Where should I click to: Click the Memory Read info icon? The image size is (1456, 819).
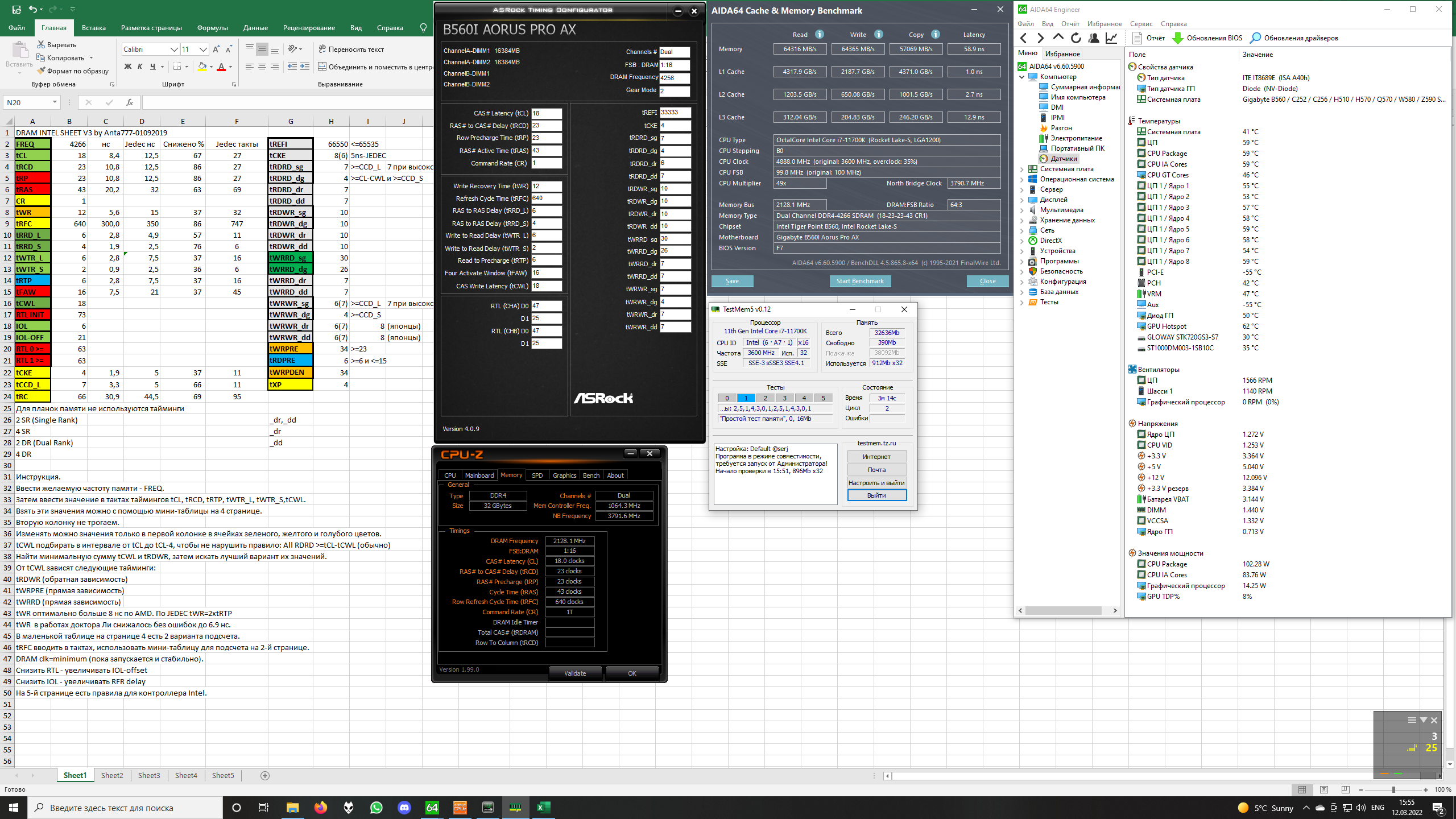coord(820,34)
